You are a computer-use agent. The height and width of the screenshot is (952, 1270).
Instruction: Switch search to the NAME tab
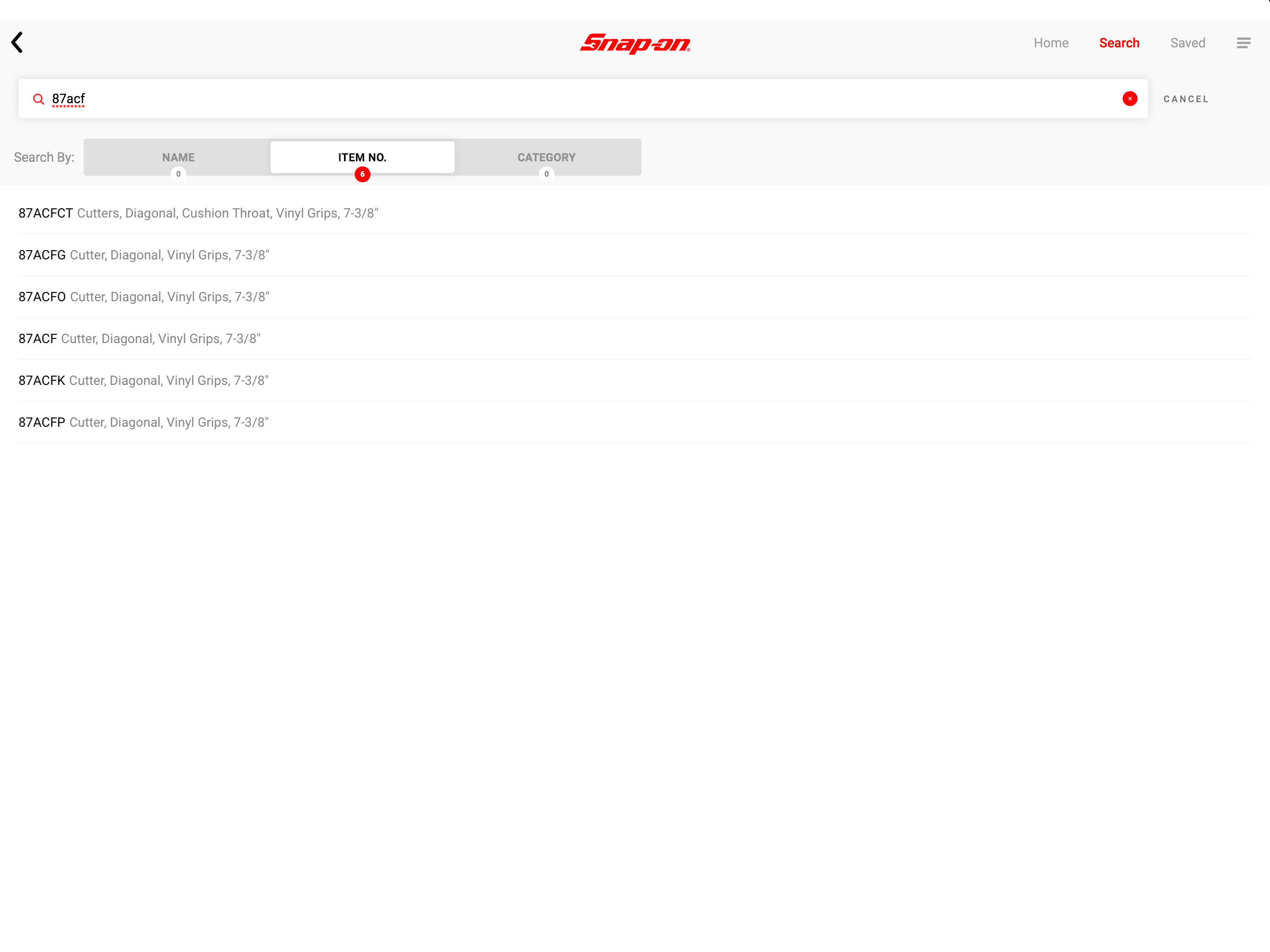coord(178,157)
